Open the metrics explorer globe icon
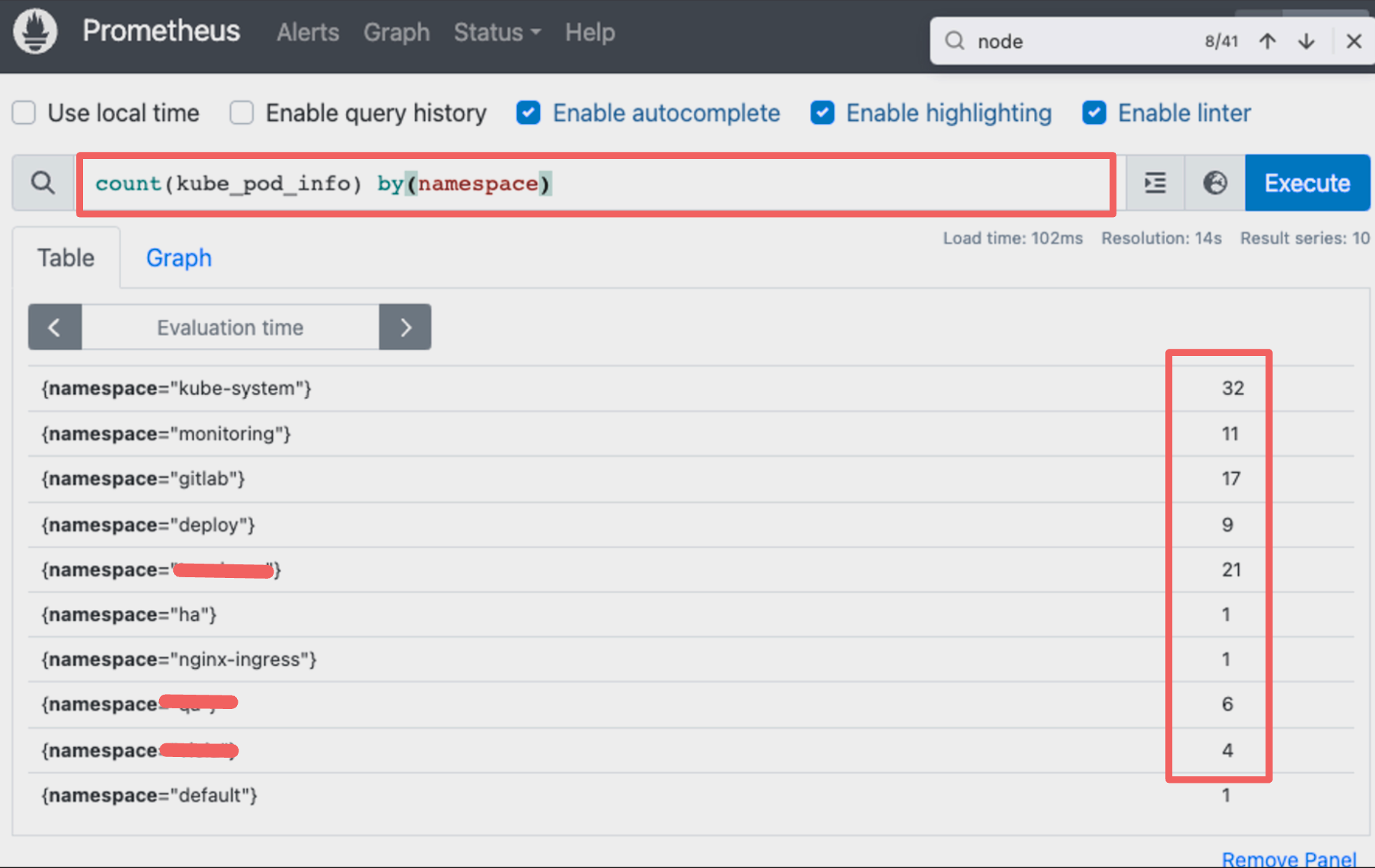The width and height of the screenshot is (1375, 868). pyautogui.click(x=1215, y=183)
